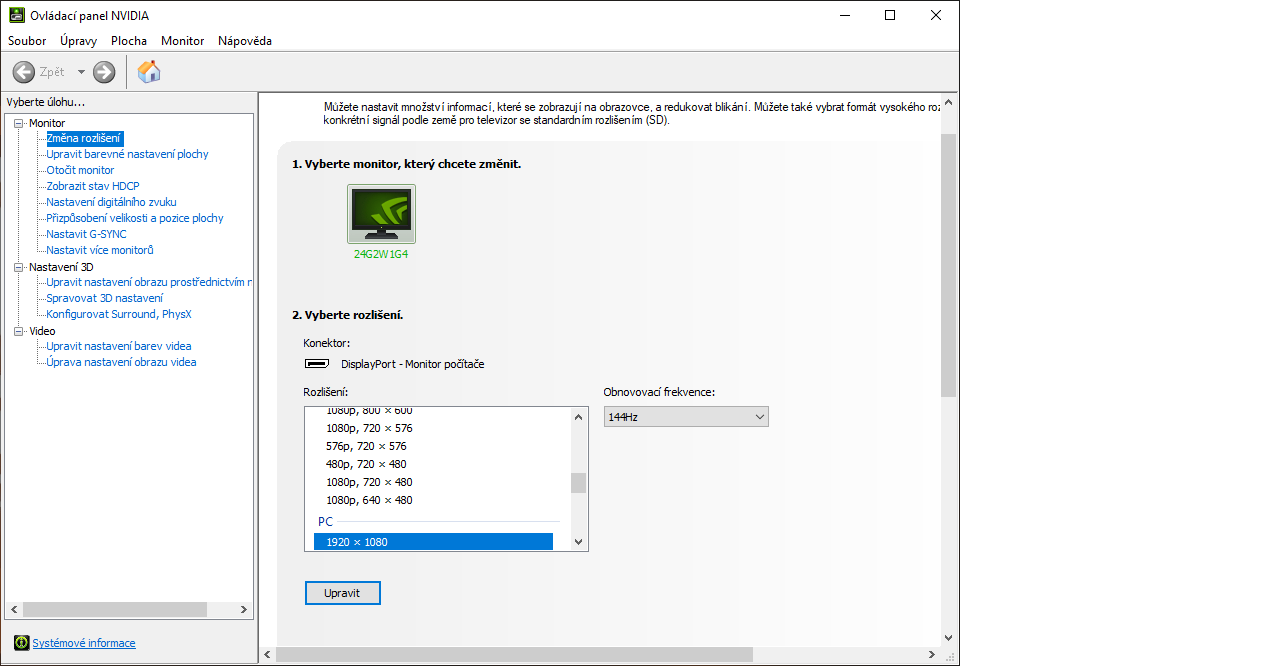Click the resolution list scrollbar thumb

(578, 483)
